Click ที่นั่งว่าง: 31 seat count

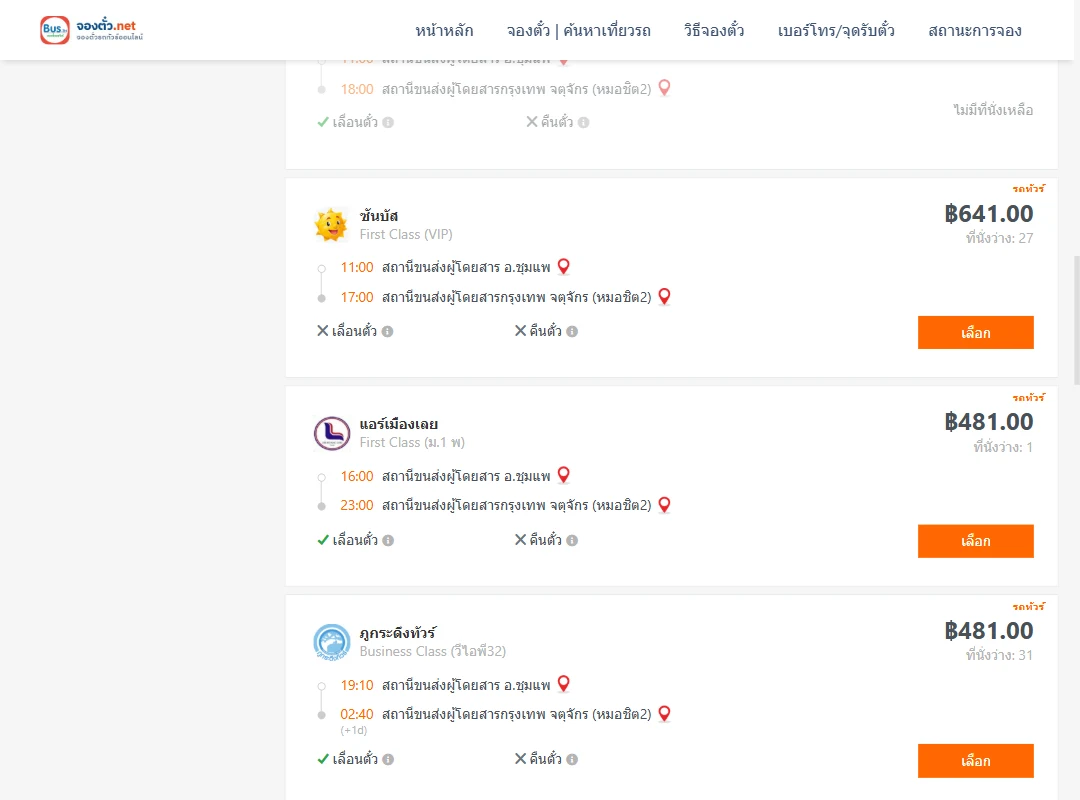click(999, 655)
